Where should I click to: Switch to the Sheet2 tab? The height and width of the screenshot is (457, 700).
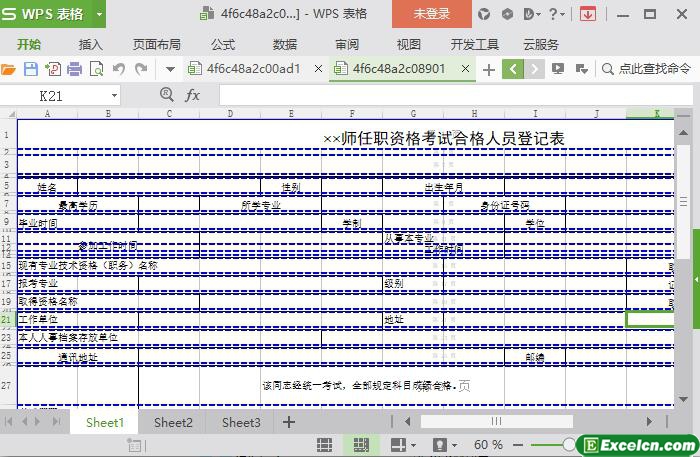(173, 422)
